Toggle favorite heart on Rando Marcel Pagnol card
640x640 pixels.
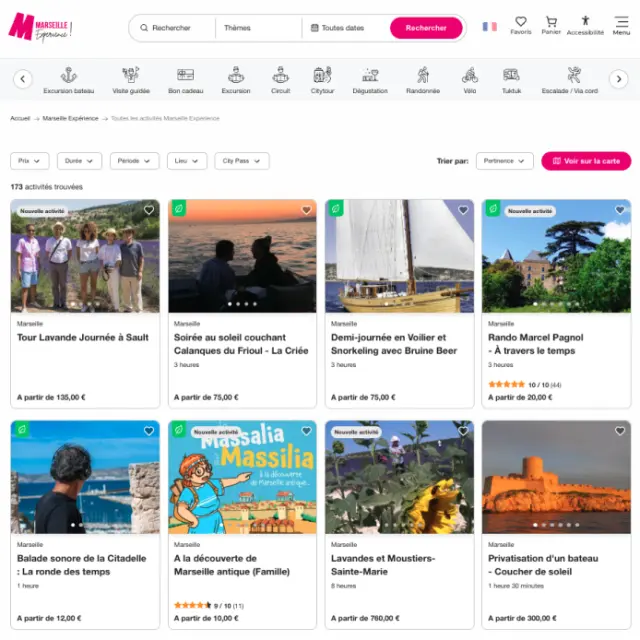[620, 210]
